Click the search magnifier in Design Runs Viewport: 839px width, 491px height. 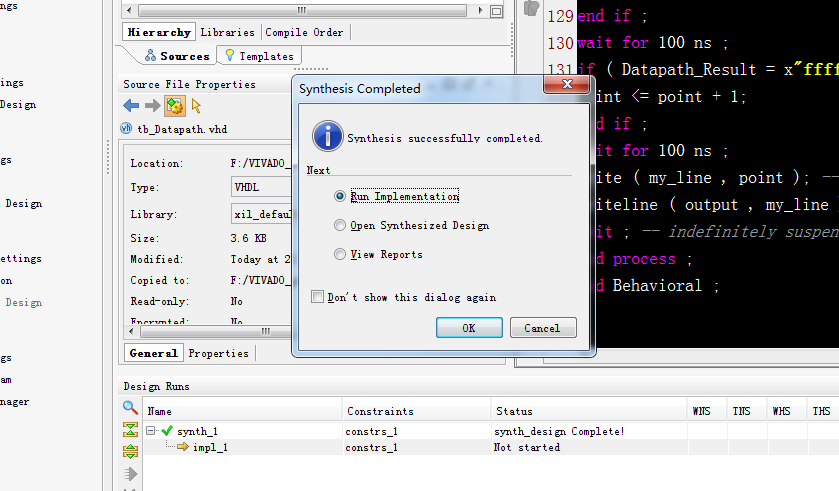coord(130,408)
